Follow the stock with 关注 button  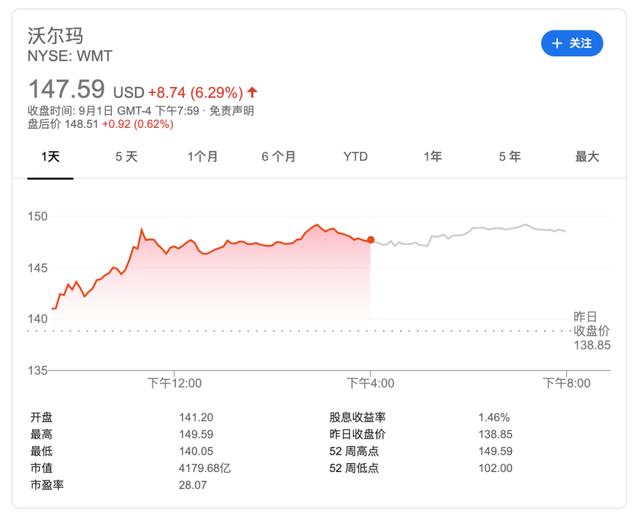point(572,43)
